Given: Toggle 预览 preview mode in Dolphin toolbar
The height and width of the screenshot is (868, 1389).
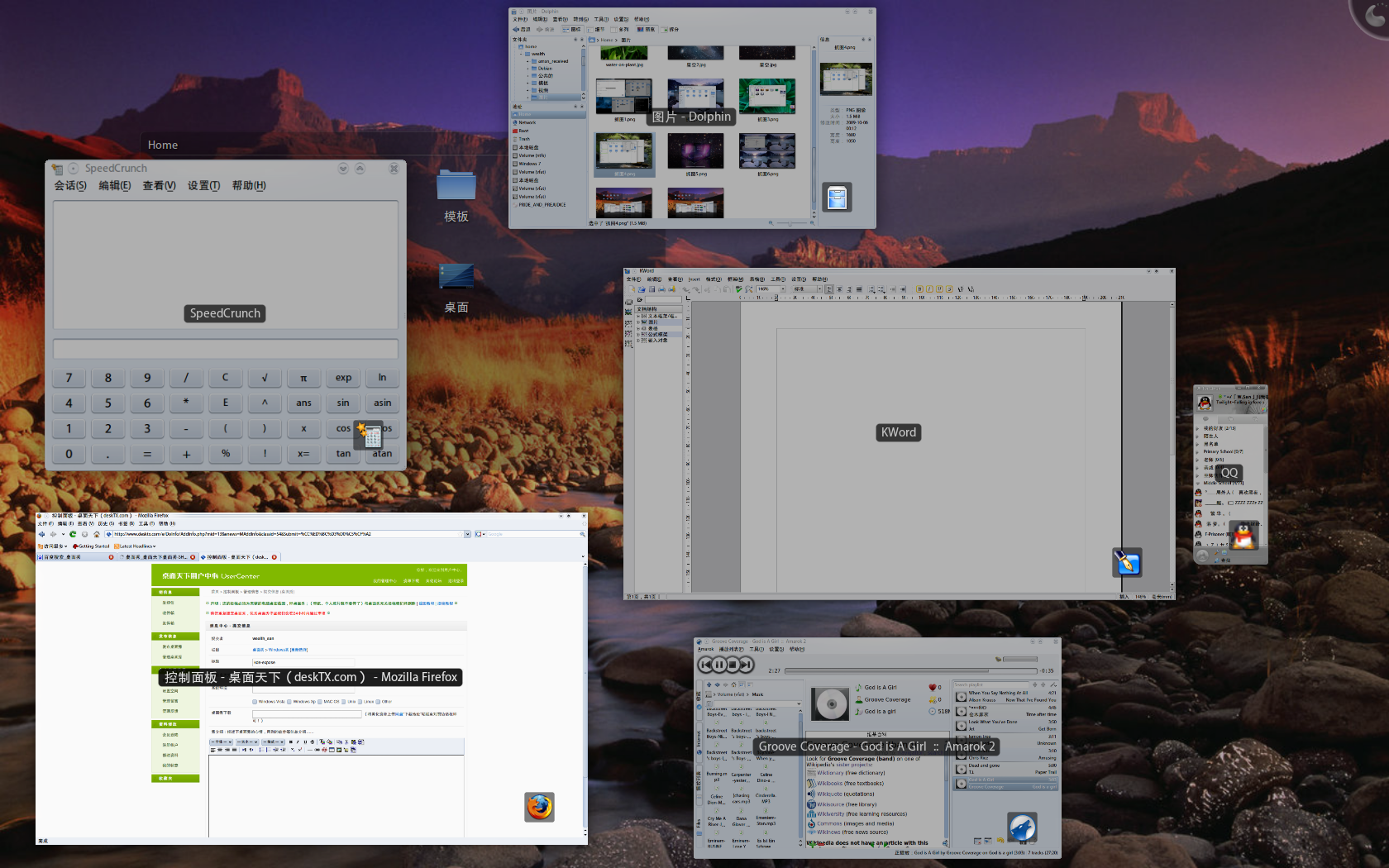Looking at the screenshot, I should pos(647,29).
